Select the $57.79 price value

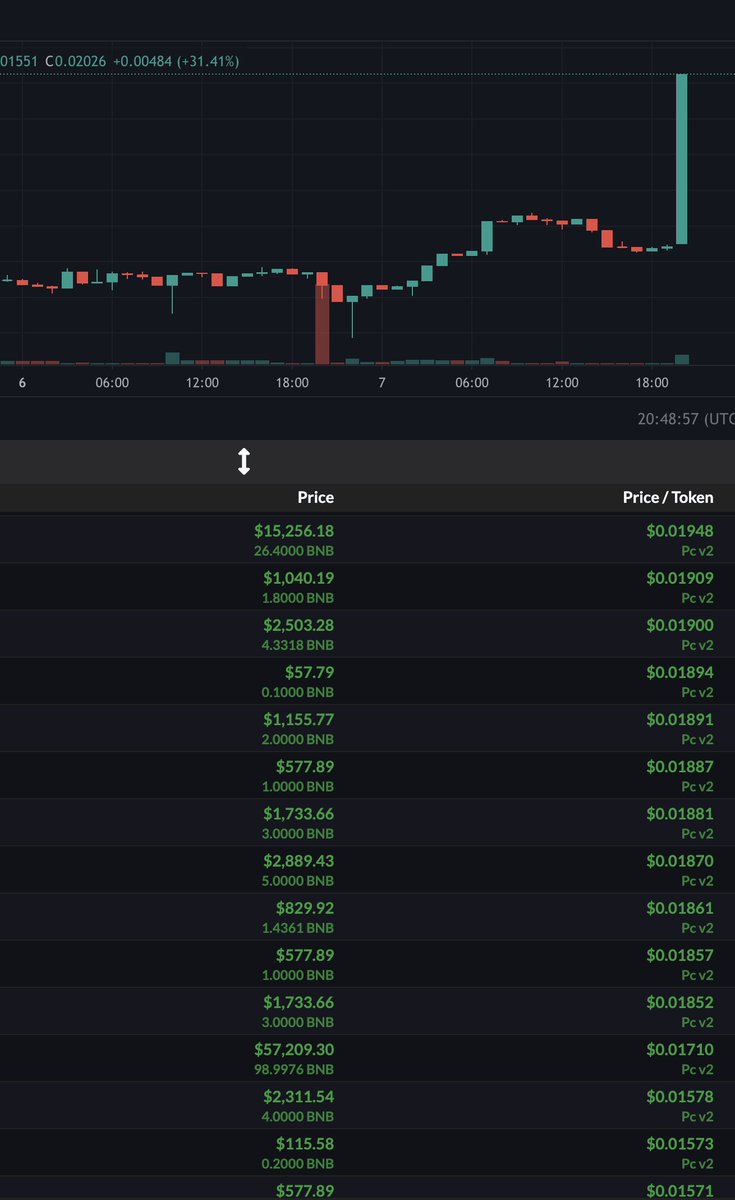click(x=311, y=672)
